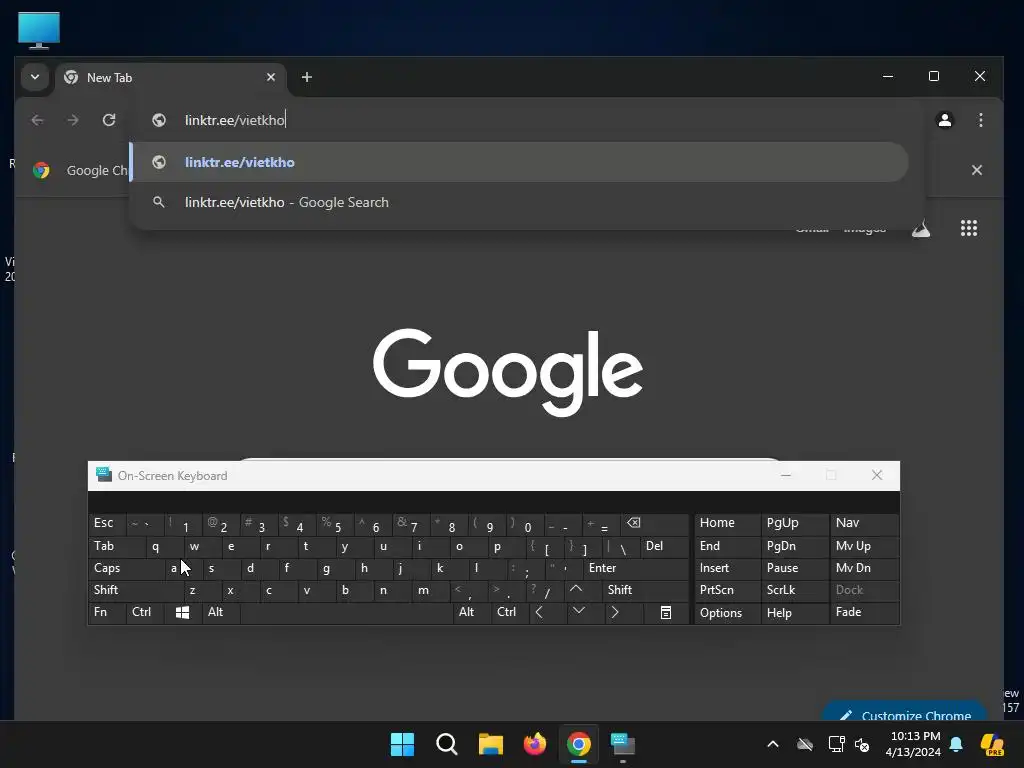Click the Fade key on keyboard
This screenshot has height=768, width=1024.
(x=864, y=613)
